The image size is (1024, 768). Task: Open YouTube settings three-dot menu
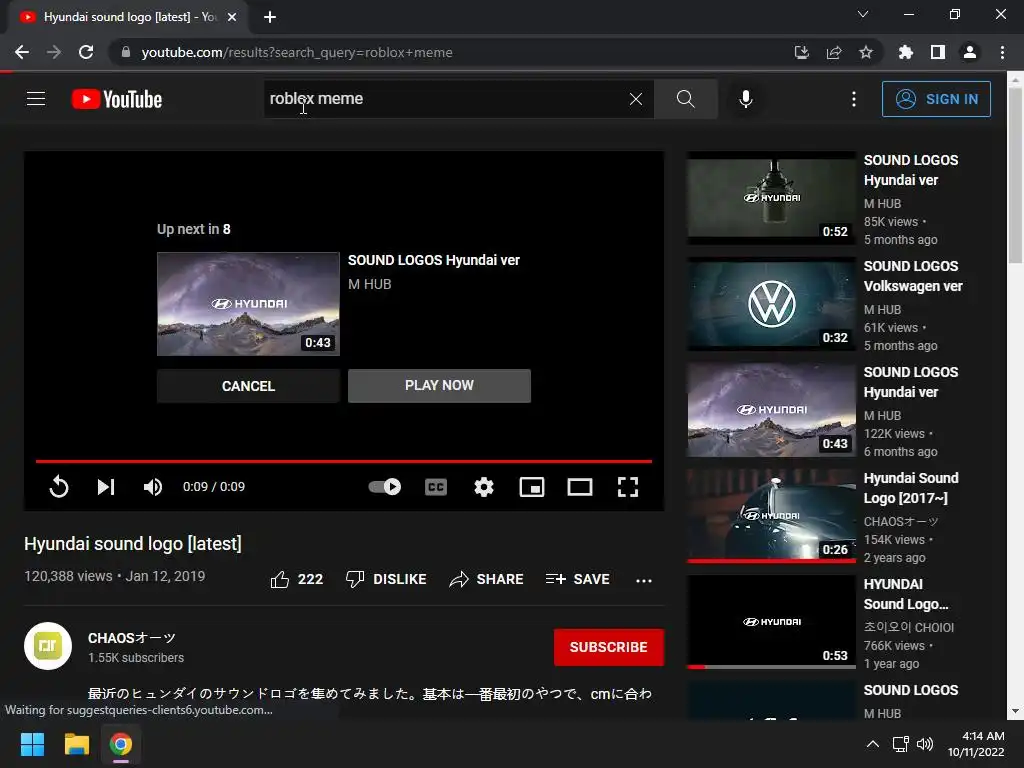(x=854, y=99)
